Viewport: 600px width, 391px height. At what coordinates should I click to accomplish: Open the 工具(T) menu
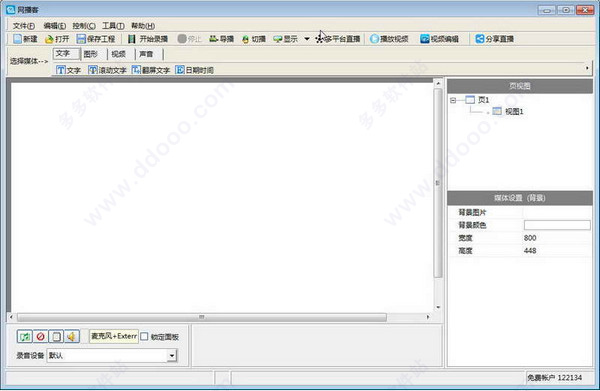click(113, 26)
